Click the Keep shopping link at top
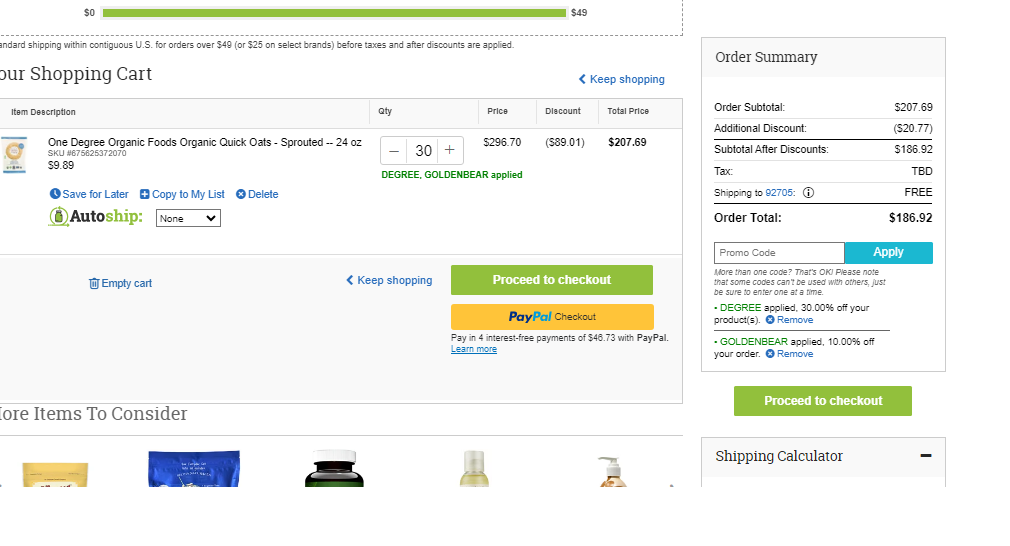1010x546 pixels. (622, 79)
